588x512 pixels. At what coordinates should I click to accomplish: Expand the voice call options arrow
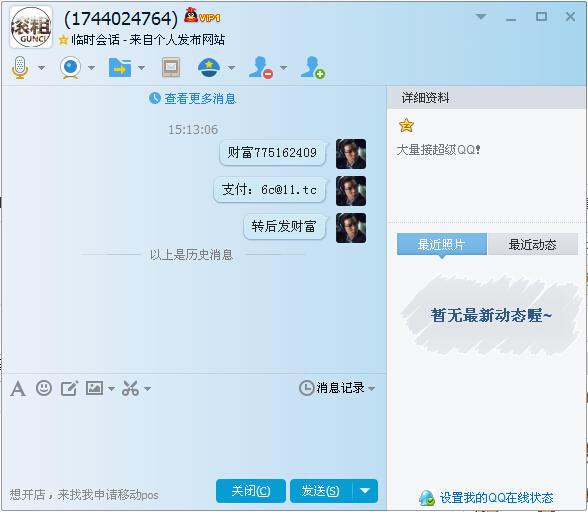click(x=42, y=68)
